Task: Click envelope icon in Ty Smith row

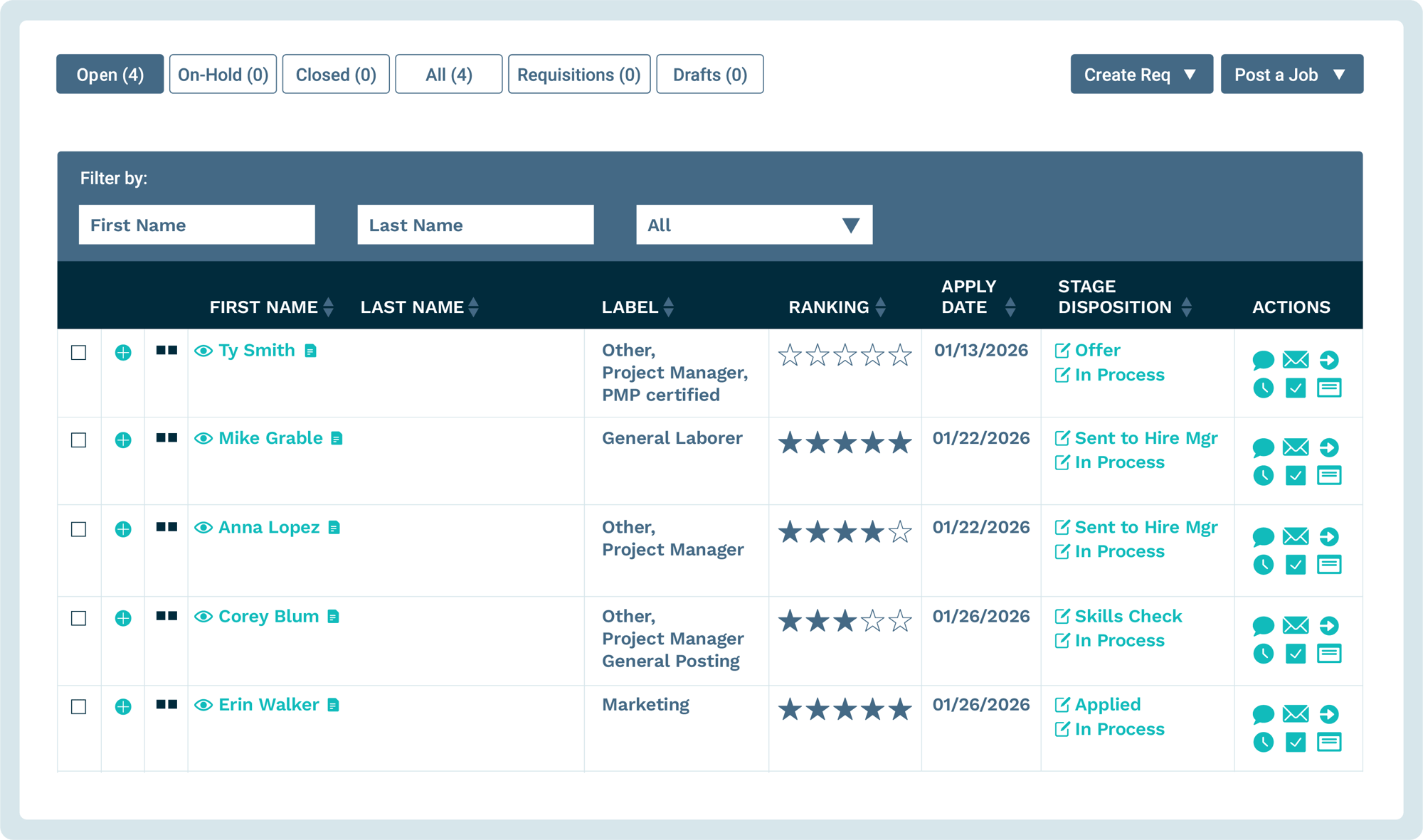Action: [1296, 359]
